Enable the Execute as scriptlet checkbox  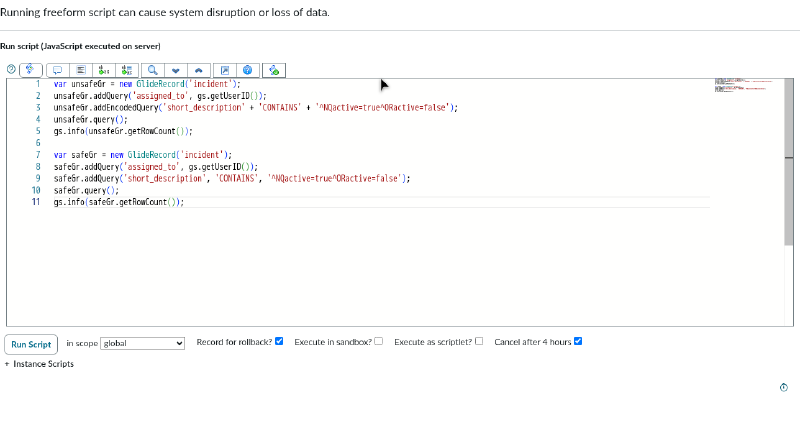pyautogui.click(x=479, y=341)
